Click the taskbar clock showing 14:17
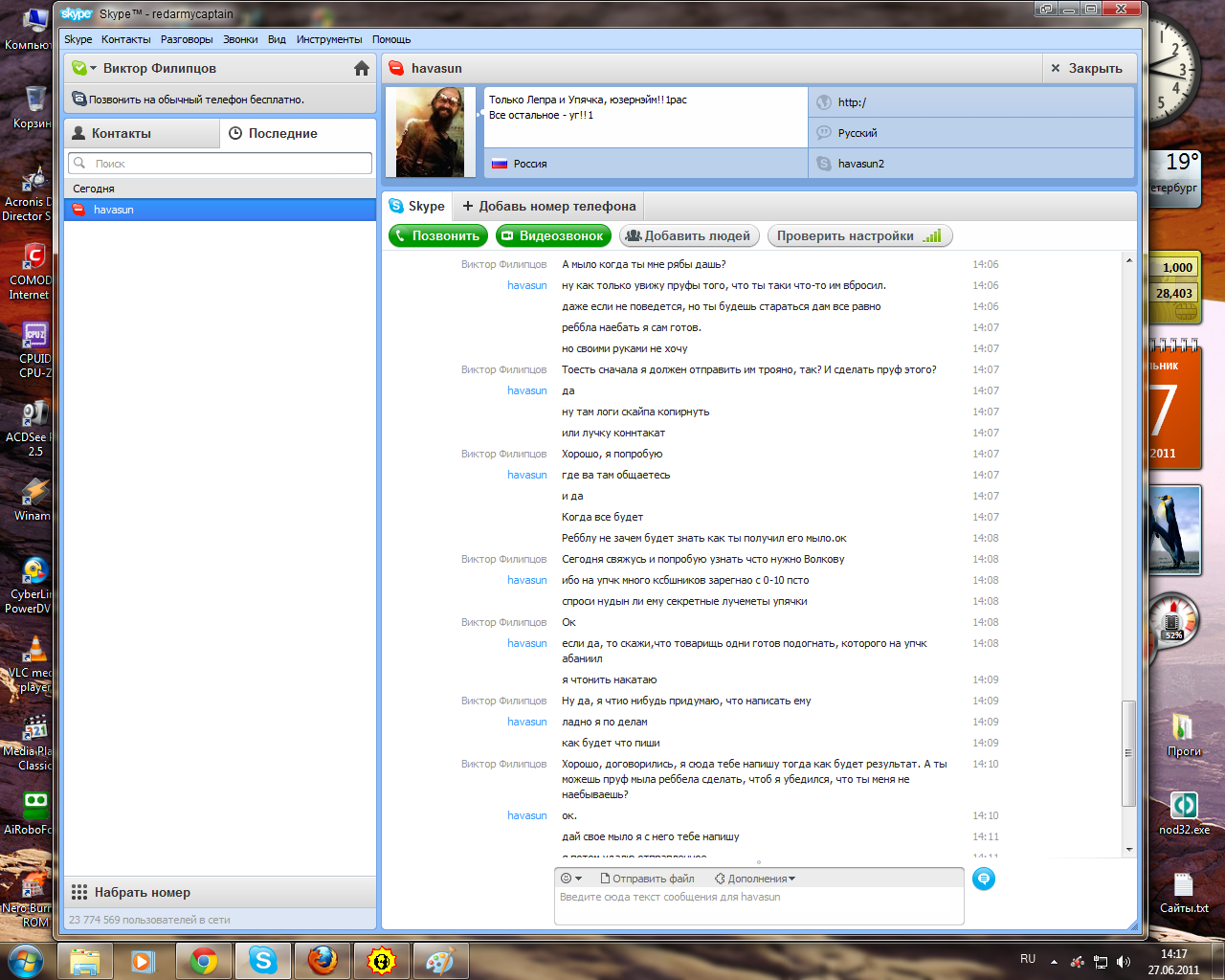This screenshot has width=1225, height=980. click(x=1173, y=962)
